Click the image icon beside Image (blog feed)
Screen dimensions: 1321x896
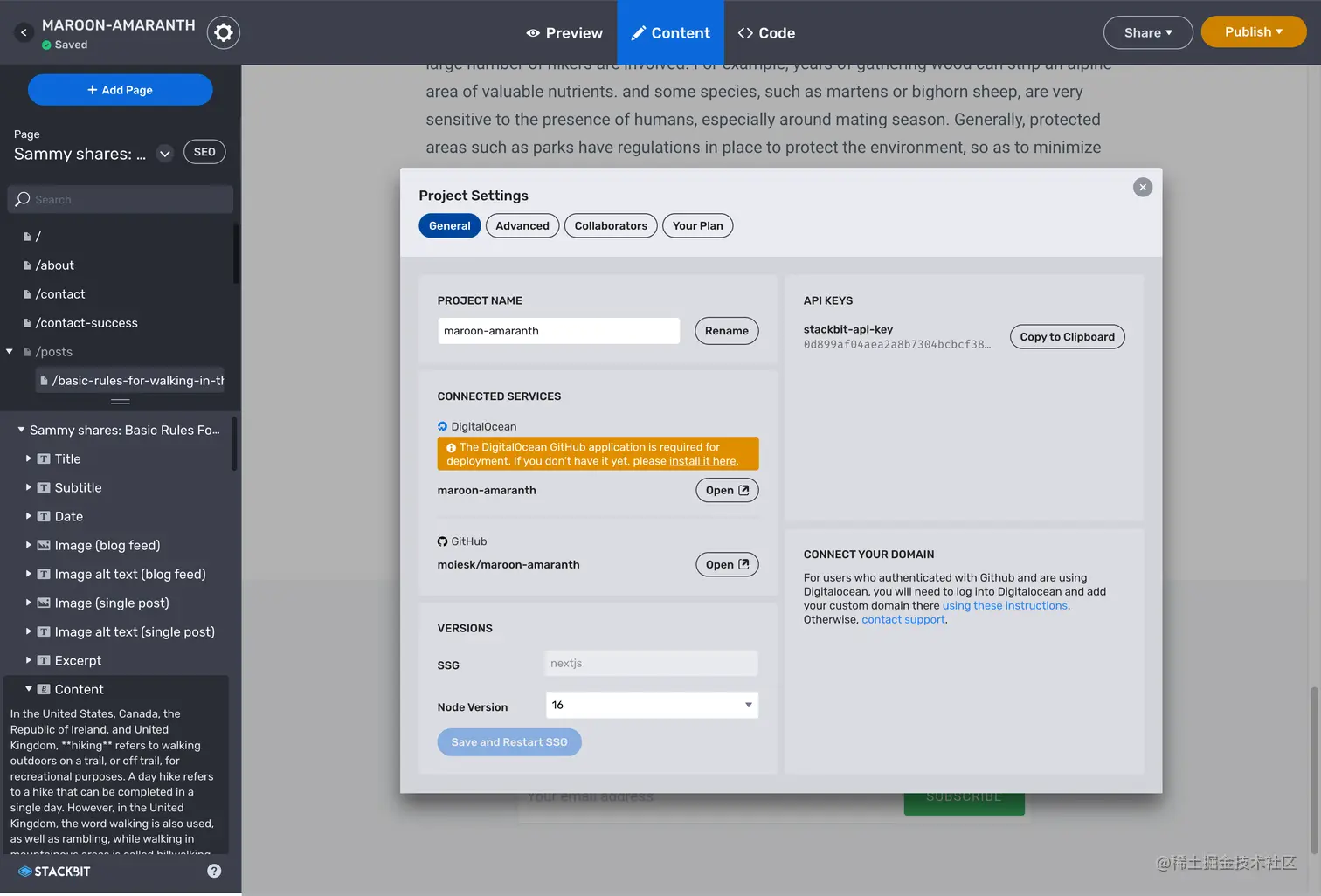click(44, 545)
